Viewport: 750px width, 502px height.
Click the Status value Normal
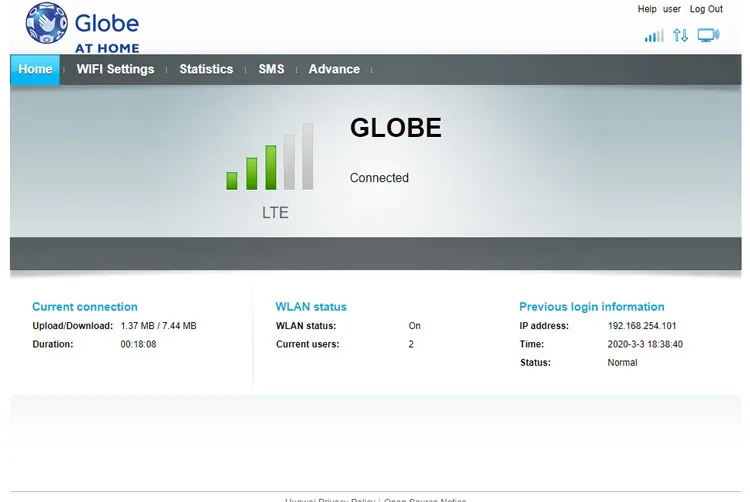(622, 363)
